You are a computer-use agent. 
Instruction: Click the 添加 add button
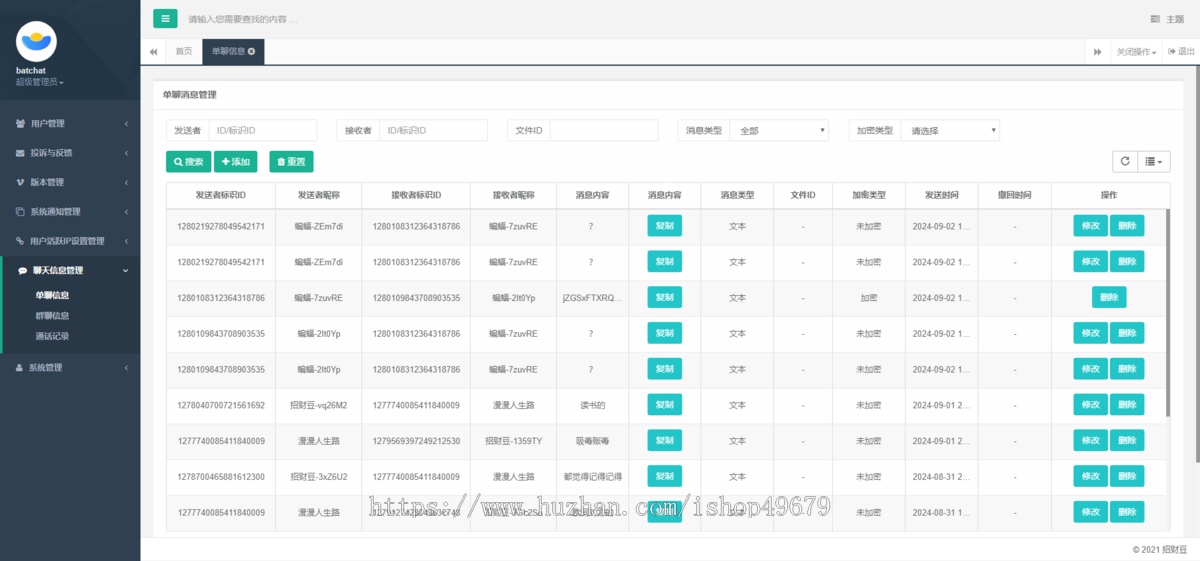pyautogui.click(x=236, y=161)
